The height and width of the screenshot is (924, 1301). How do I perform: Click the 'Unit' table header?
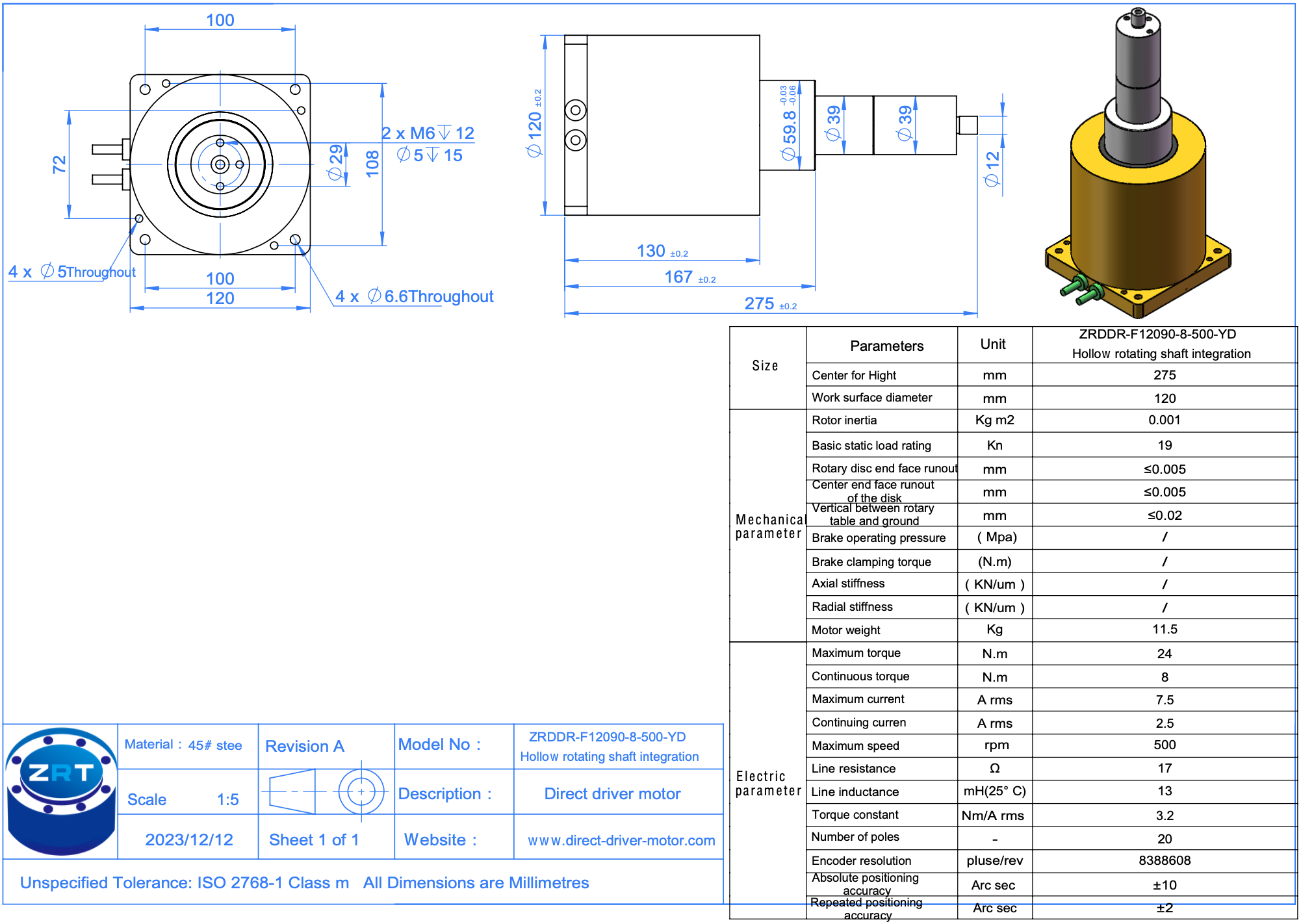(x=993, y=344)
